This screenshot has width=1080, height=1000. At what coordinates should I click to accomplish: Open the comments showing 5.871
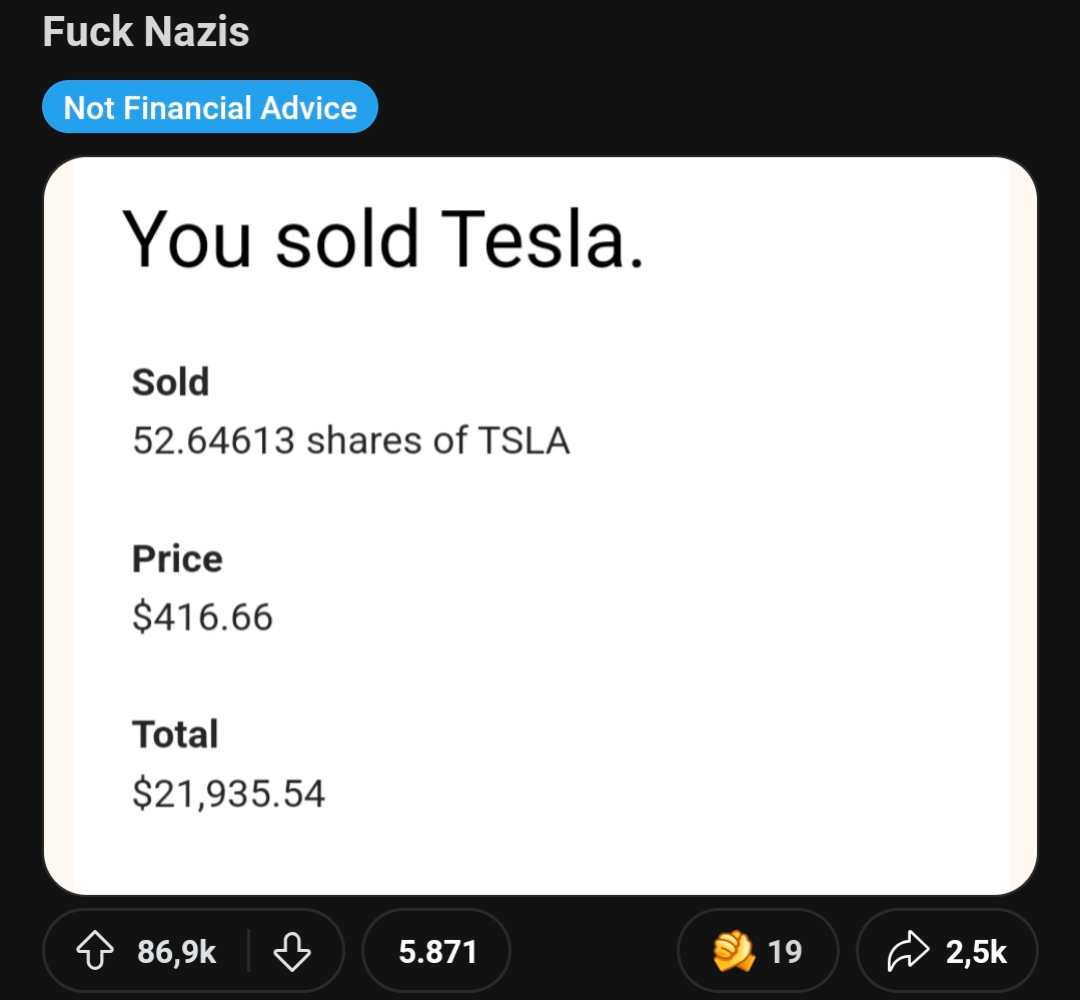[437, 951]
